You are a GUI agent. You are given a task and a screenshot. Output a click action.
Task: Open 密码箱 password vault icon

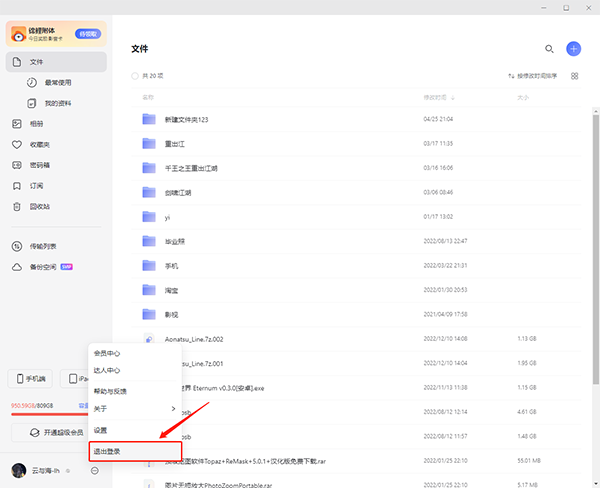17,165
